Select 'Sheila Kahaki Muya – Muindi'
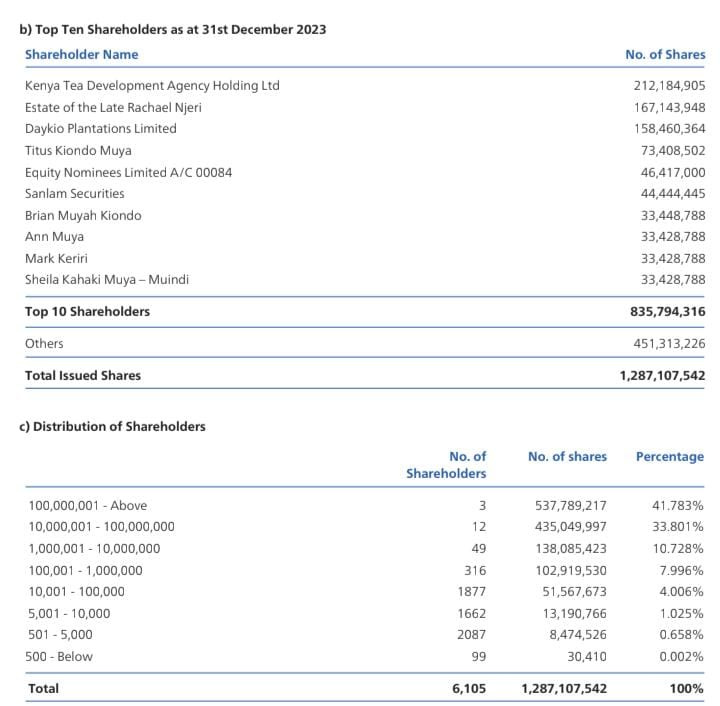The width and height of the screenshot is (720, 706). click(x=107, y=280)
